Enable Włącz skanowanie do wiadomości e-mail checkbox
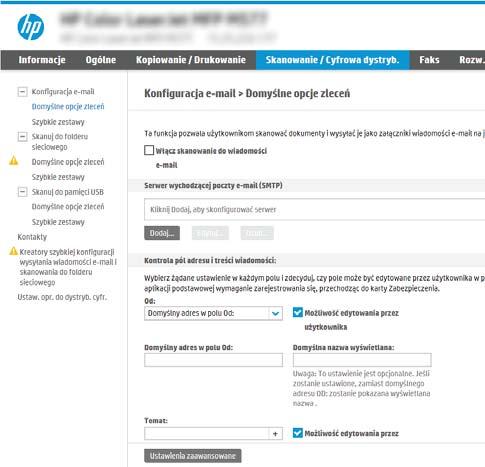This screenshot has height=467, width=485. (149, 150)
